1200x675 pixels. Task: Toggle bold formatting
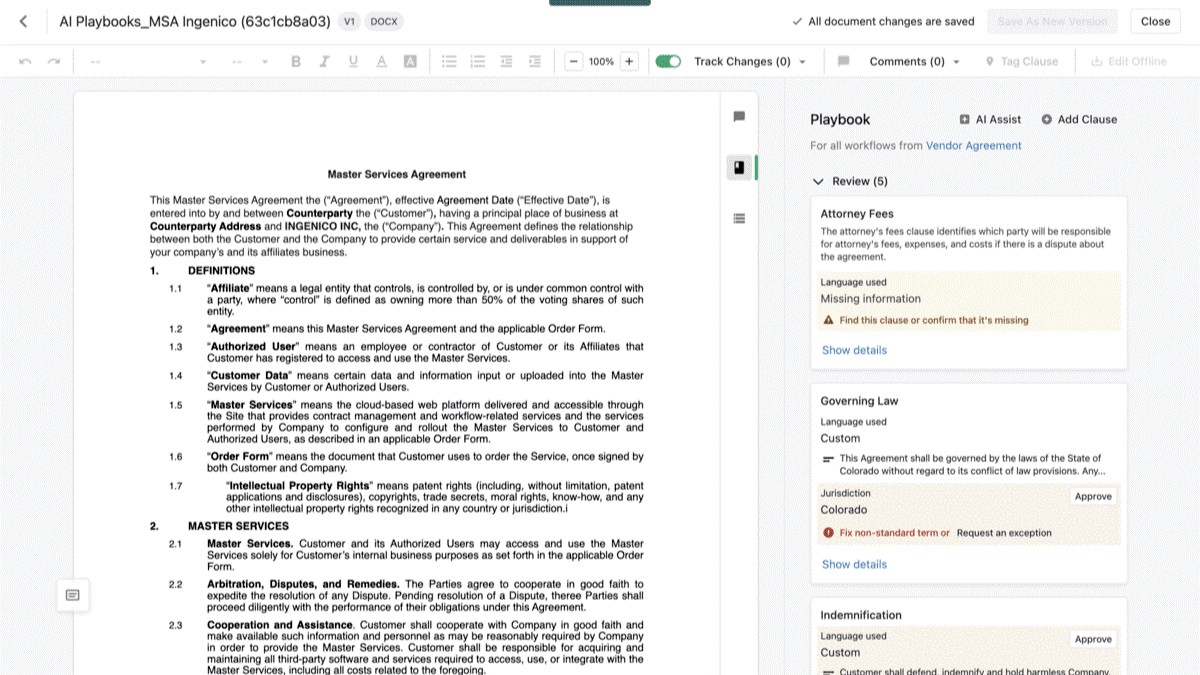click(295, 61)
